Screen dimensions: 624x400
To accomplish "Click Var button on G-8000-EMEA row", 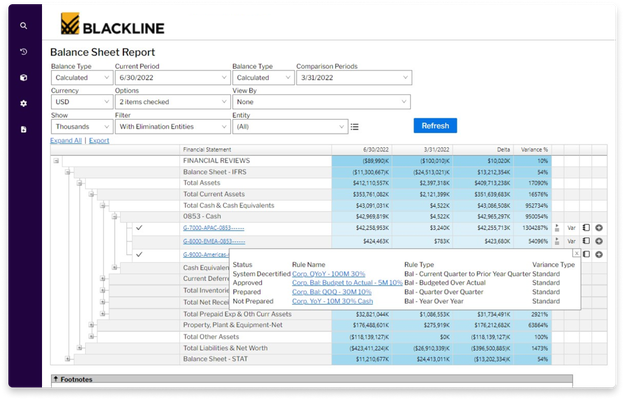I will click(571, 241).
